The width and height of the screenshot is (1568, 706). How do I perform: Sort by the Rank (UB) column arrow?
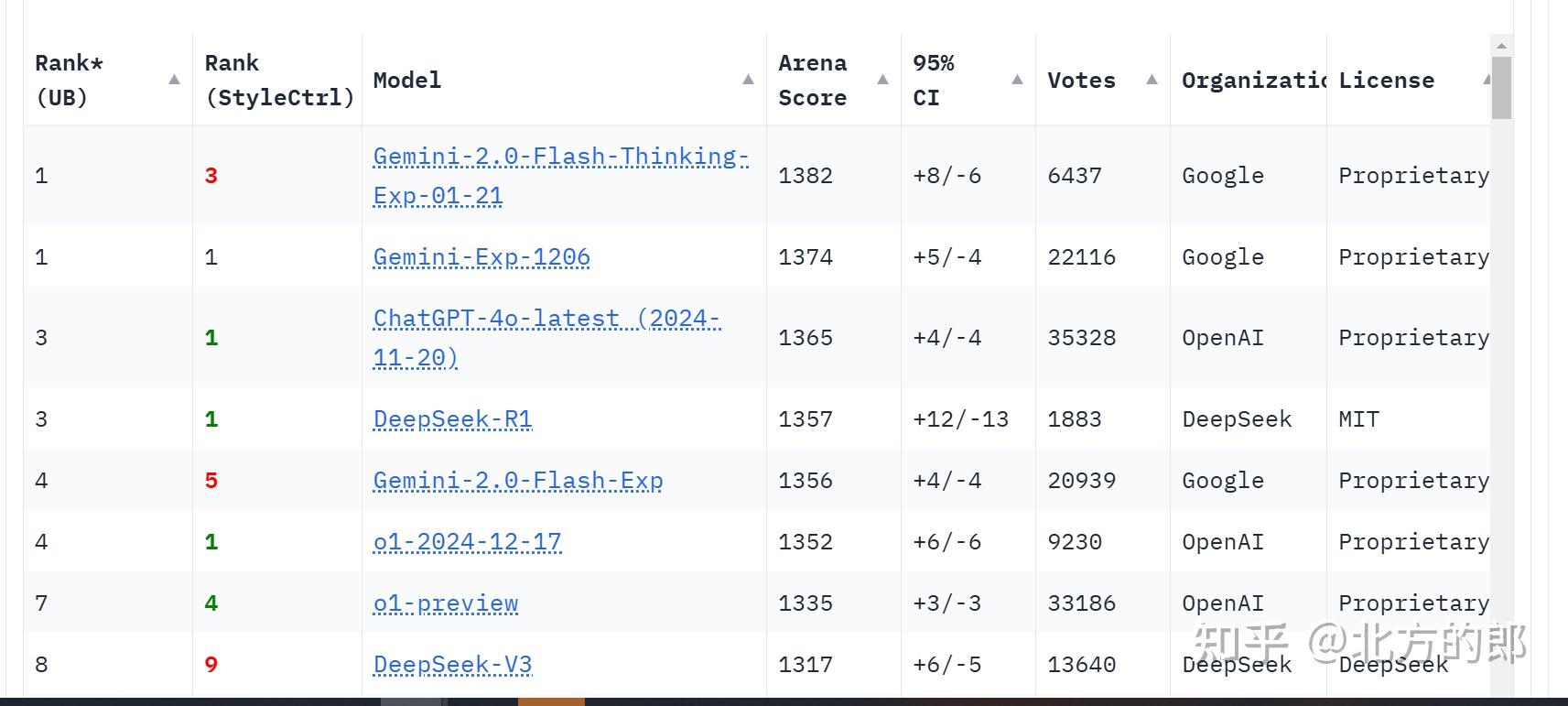174,80
